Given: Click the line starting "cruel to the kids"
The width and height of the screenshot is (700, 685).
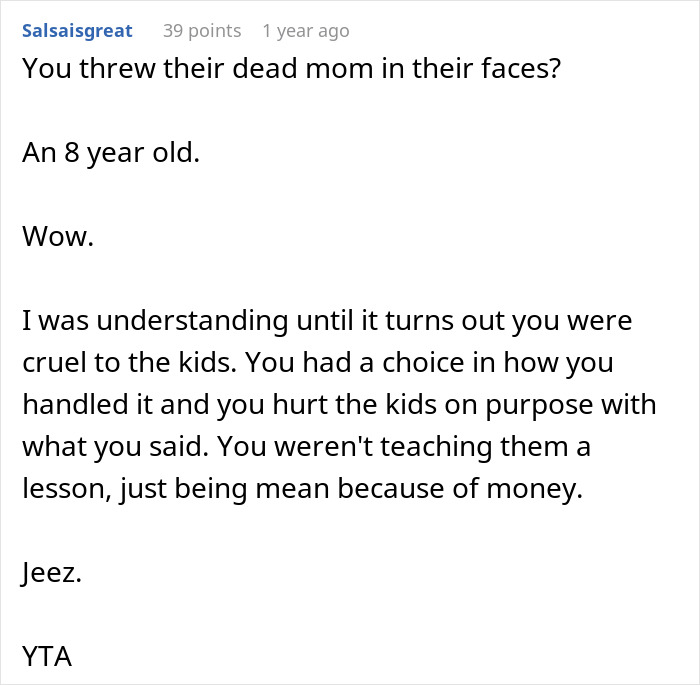Looking at the screenshot, I should 318,362.
